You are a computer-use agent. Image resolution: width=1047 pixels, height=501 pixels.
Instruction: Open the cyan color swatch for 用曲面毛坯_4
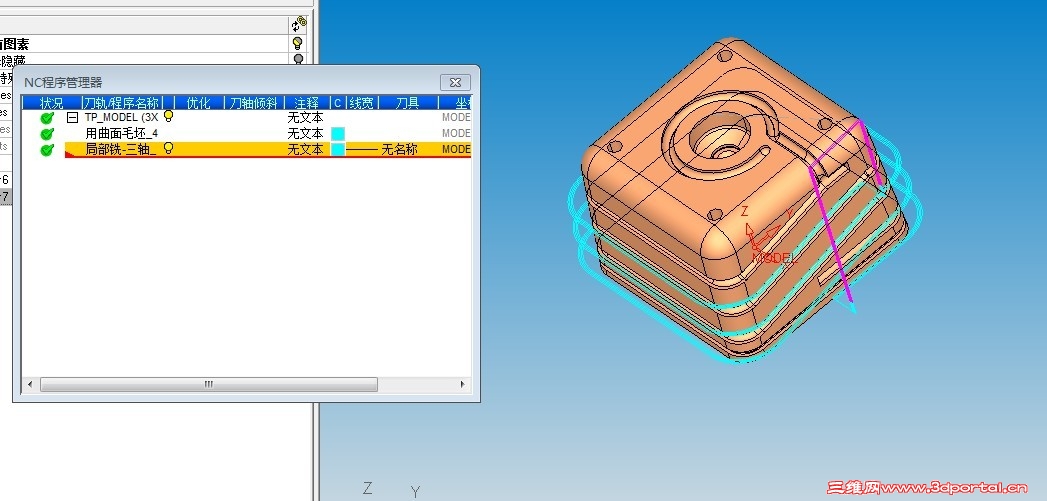coord(338,134)
